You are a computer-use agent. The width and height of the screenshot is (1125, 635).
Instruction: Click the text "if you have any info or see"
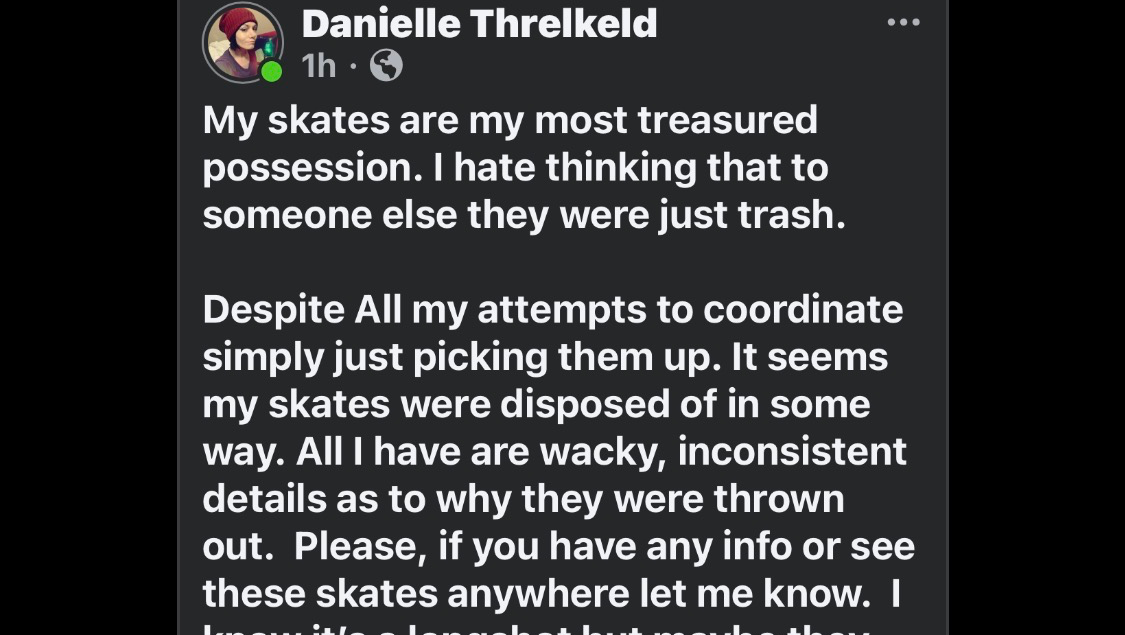(693, 546)
